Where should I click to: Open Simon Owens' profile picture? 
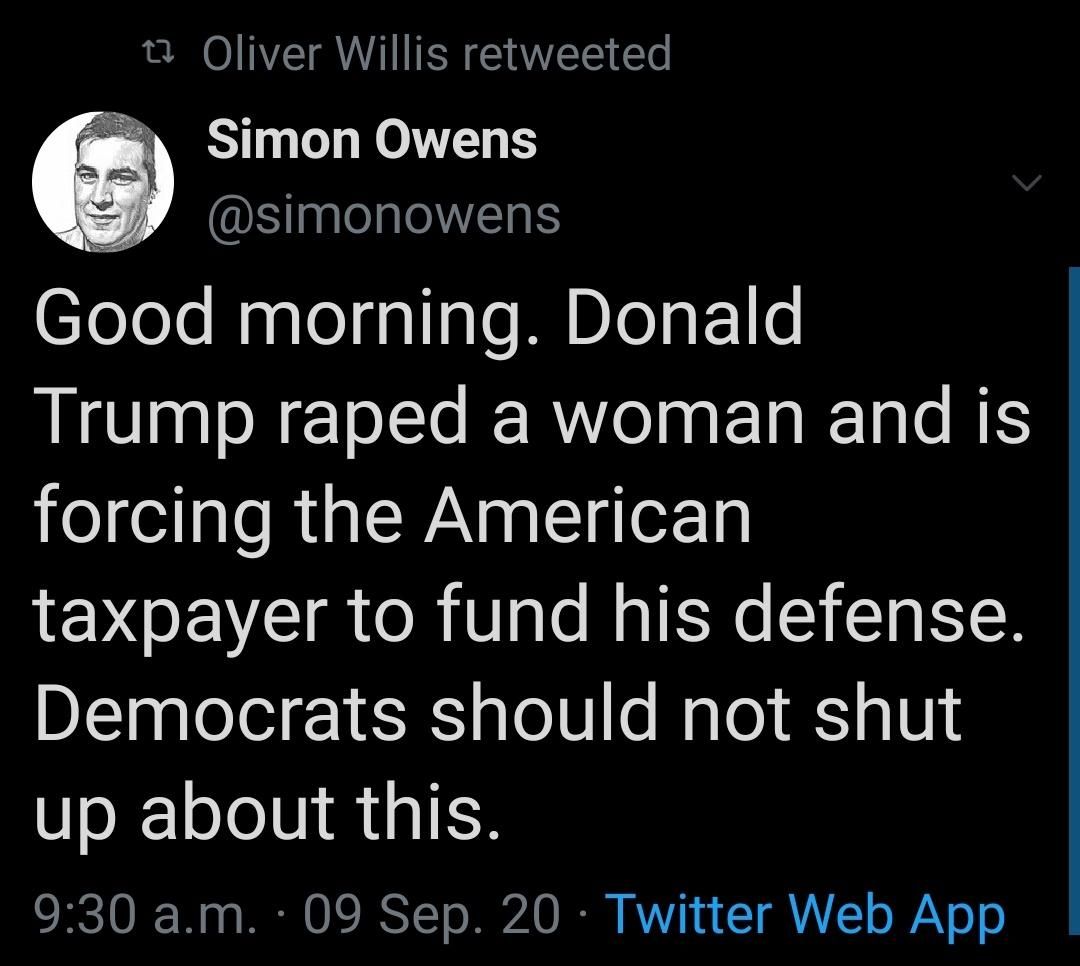104,180
